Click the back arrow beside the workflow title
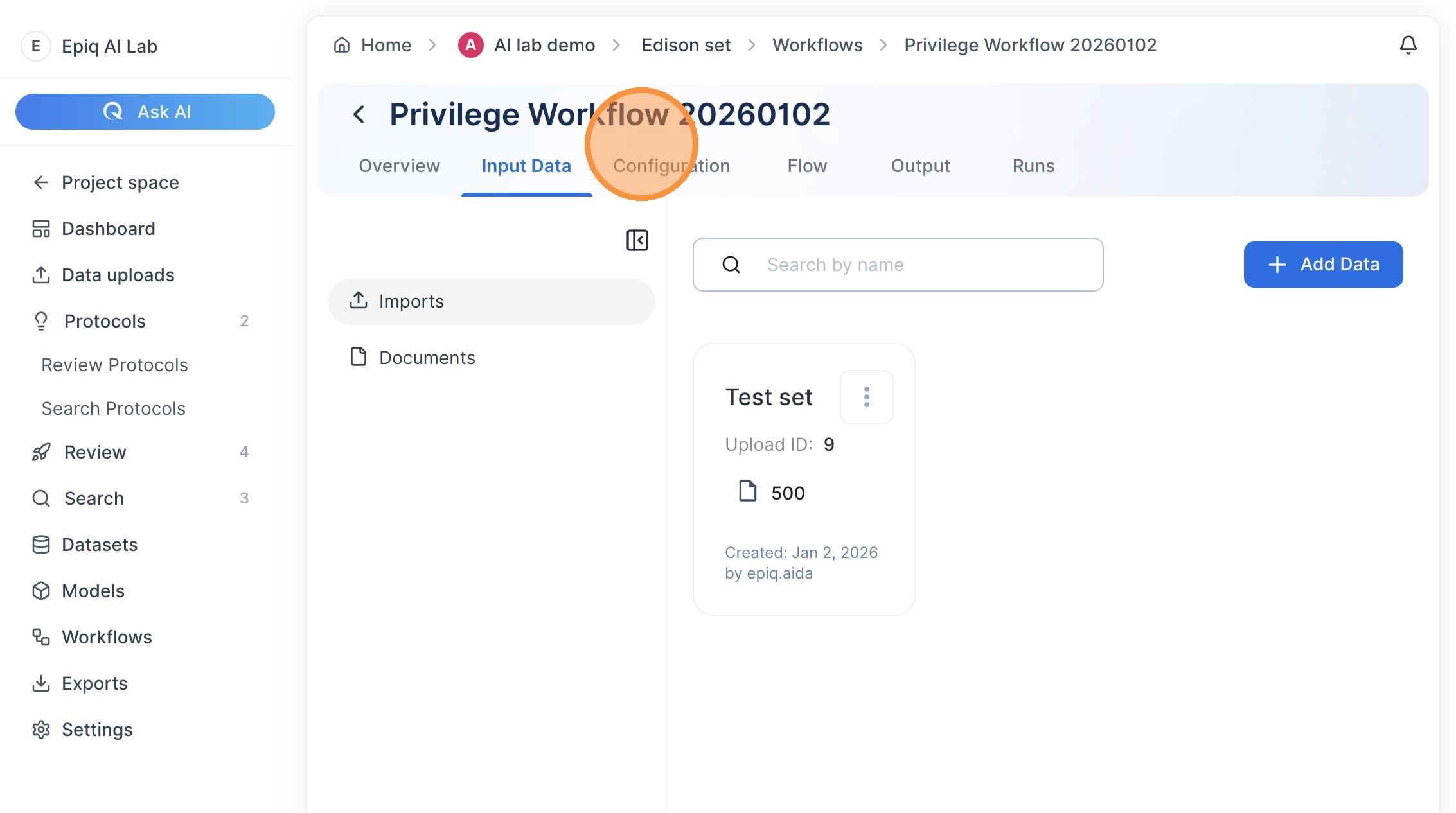The height and width of the screenshot is (813, 1456). [x=359, y=115]
